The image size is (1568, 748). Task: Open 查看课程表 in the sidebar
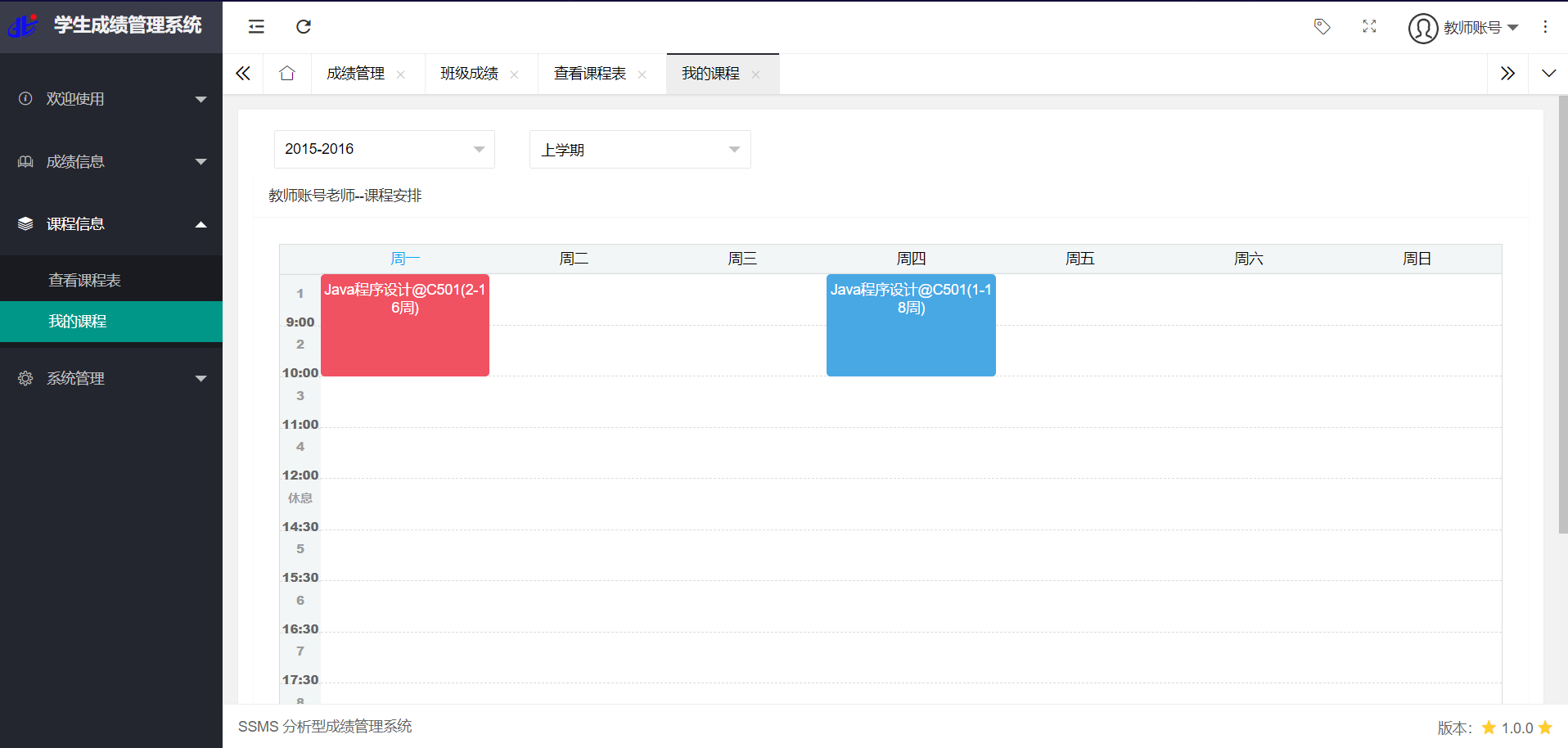[111, 280]
